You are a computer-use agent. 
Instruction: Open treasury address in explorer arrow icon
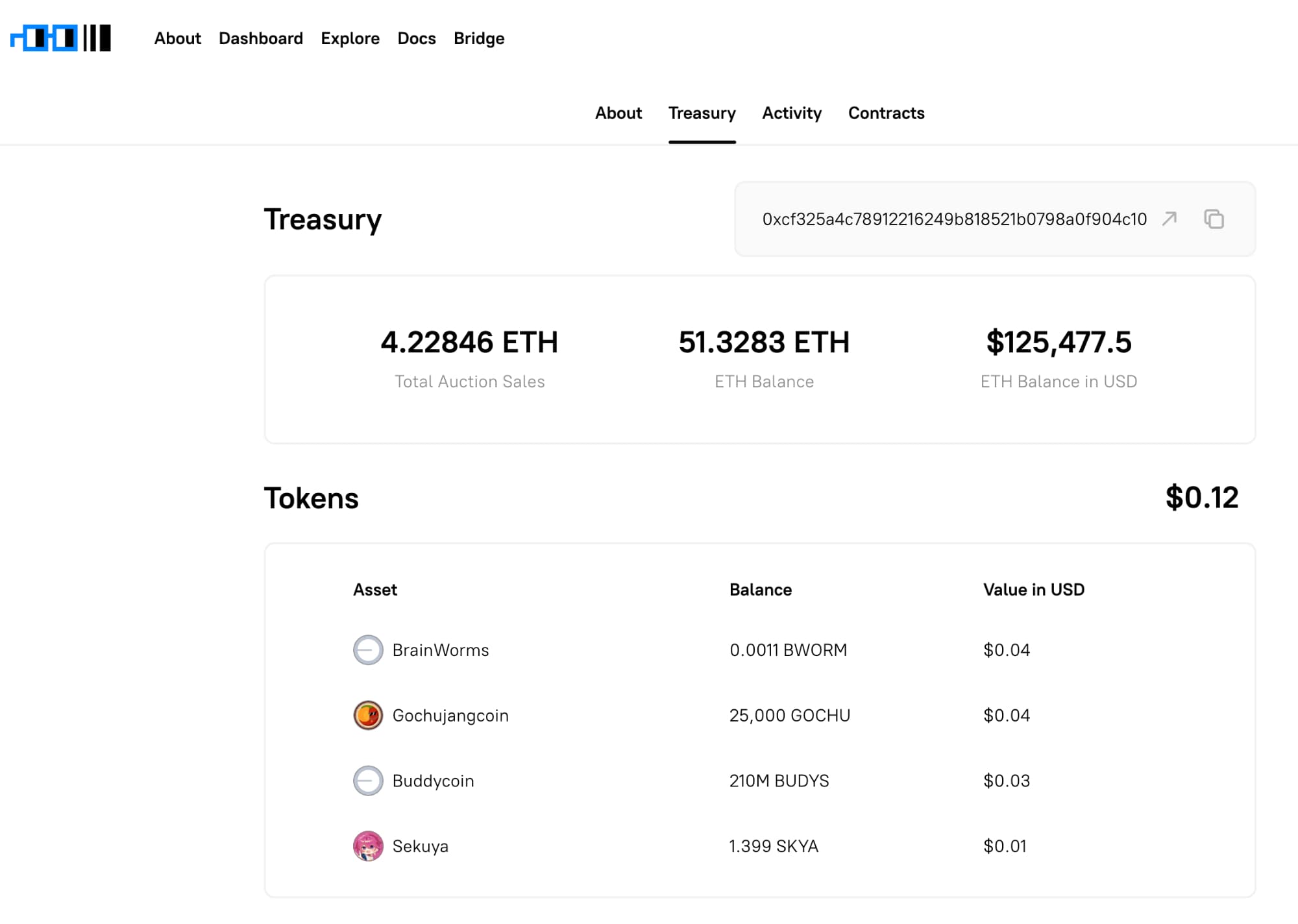click(x=1169, y=219)
